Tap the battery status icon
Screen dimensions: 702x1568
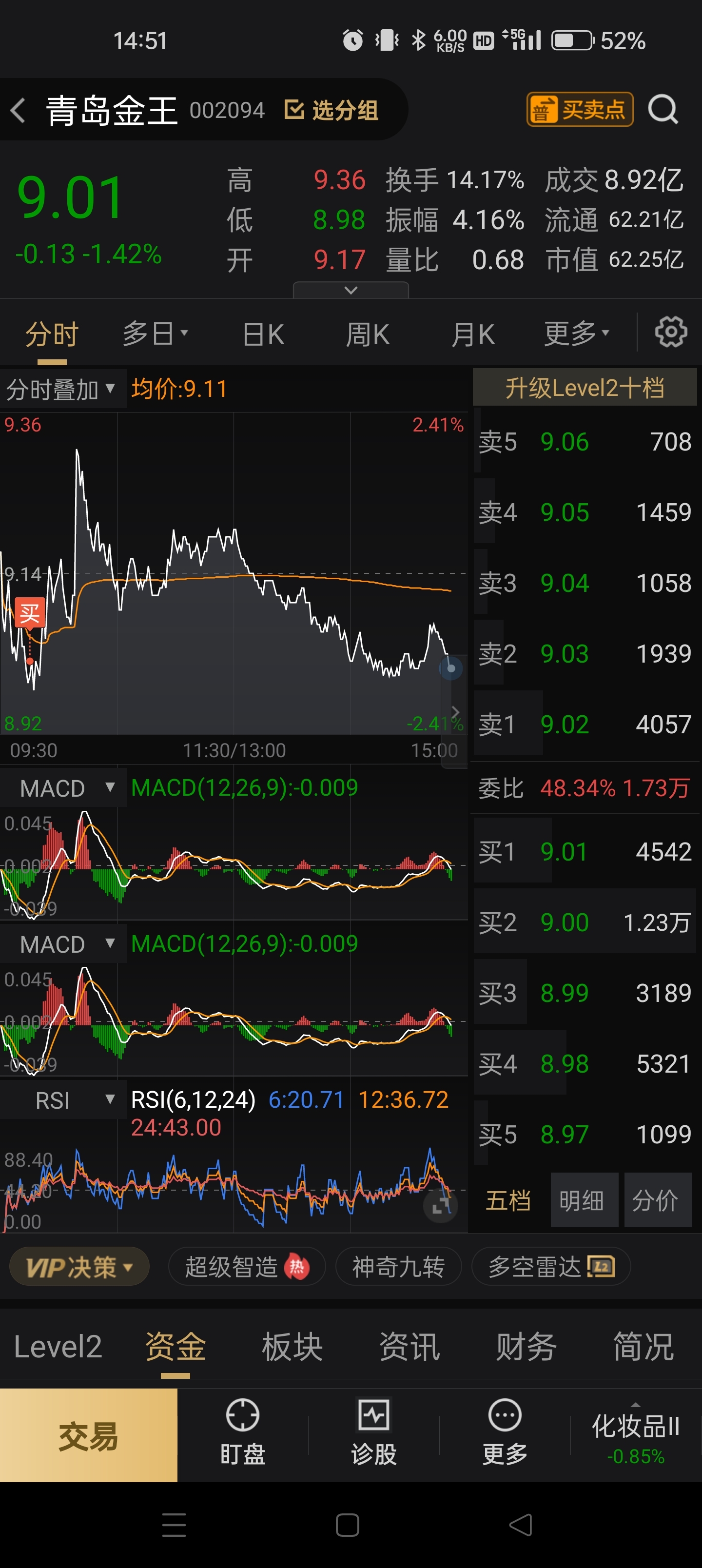572,41
